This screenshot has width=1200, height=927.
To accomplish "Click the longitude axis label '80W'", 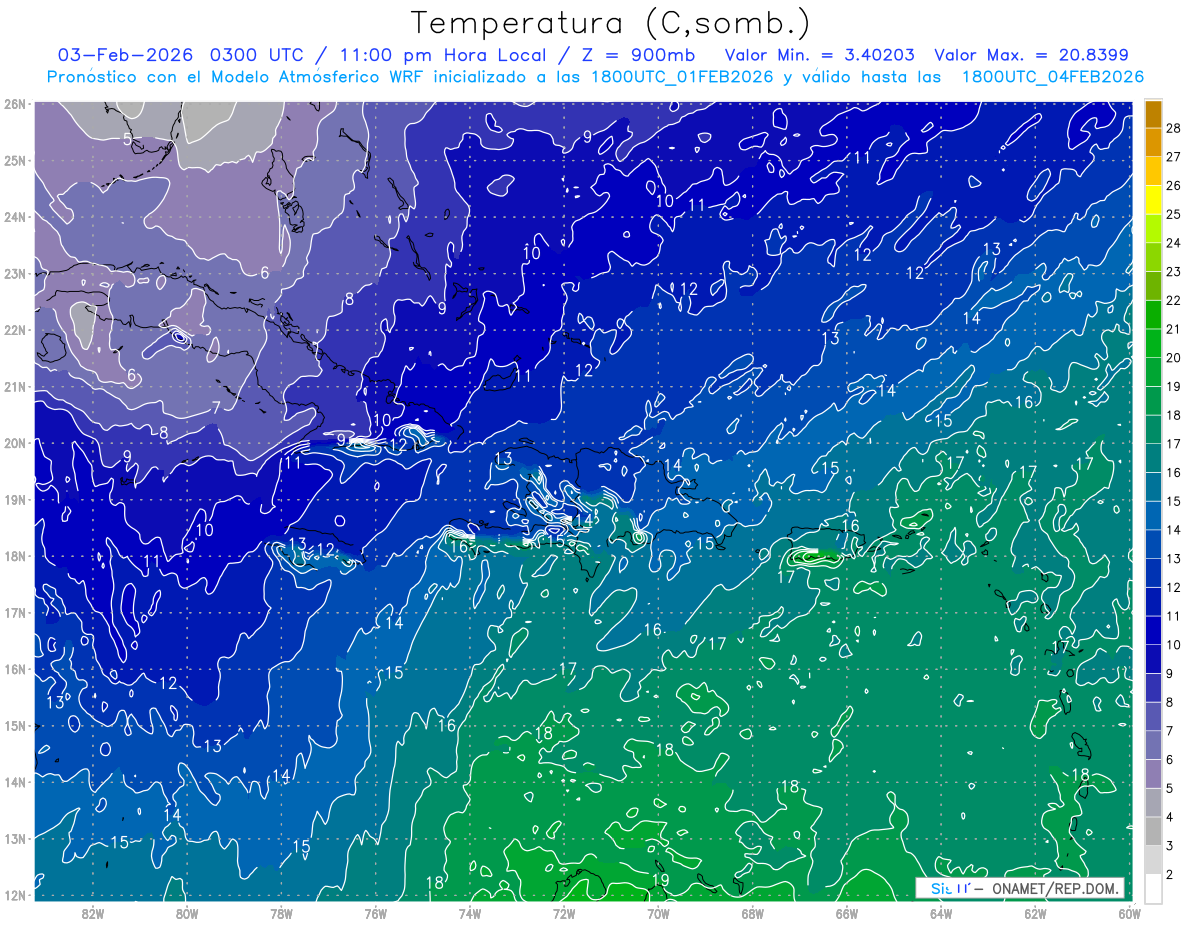I will [187, 912].
